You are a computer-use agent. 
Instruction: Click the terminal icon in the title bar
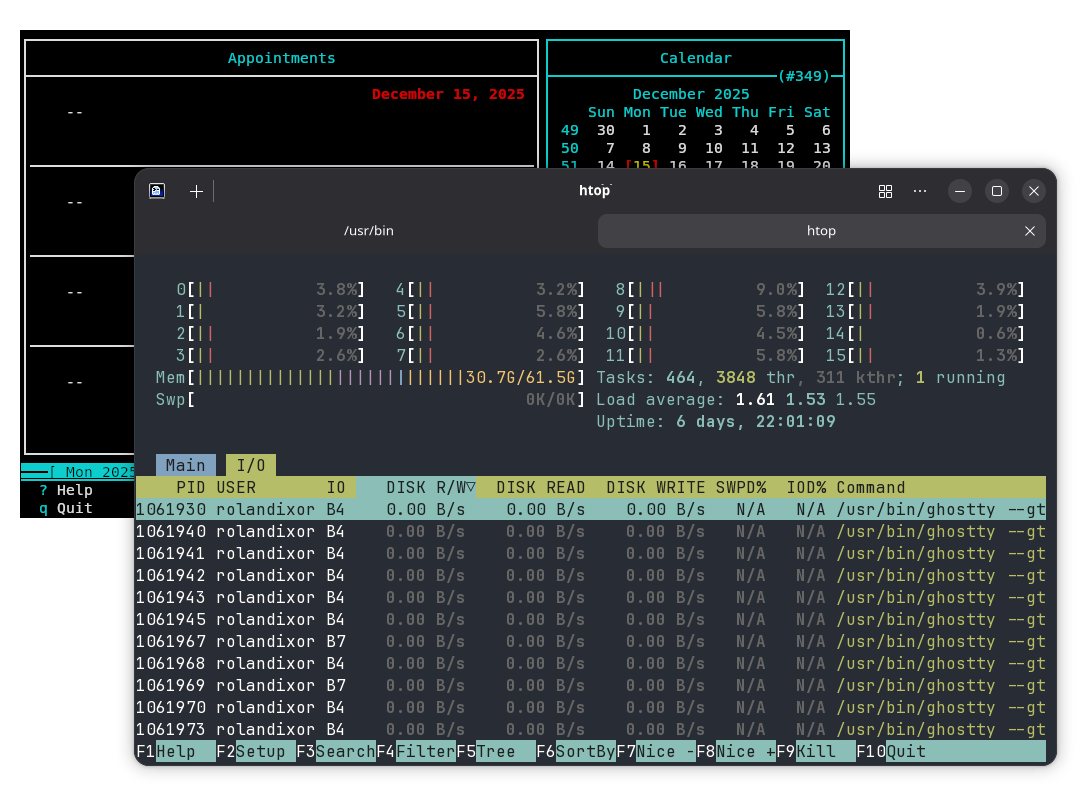coord(157,191)
